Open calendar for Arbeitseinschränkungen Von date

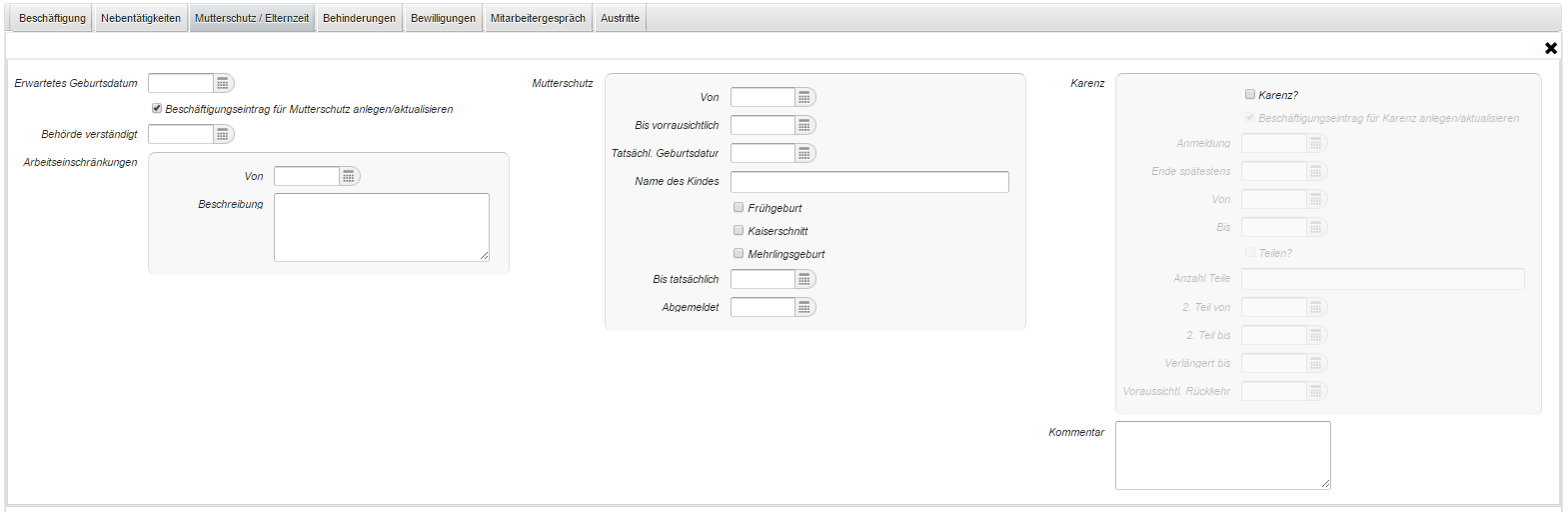[349, 177]
